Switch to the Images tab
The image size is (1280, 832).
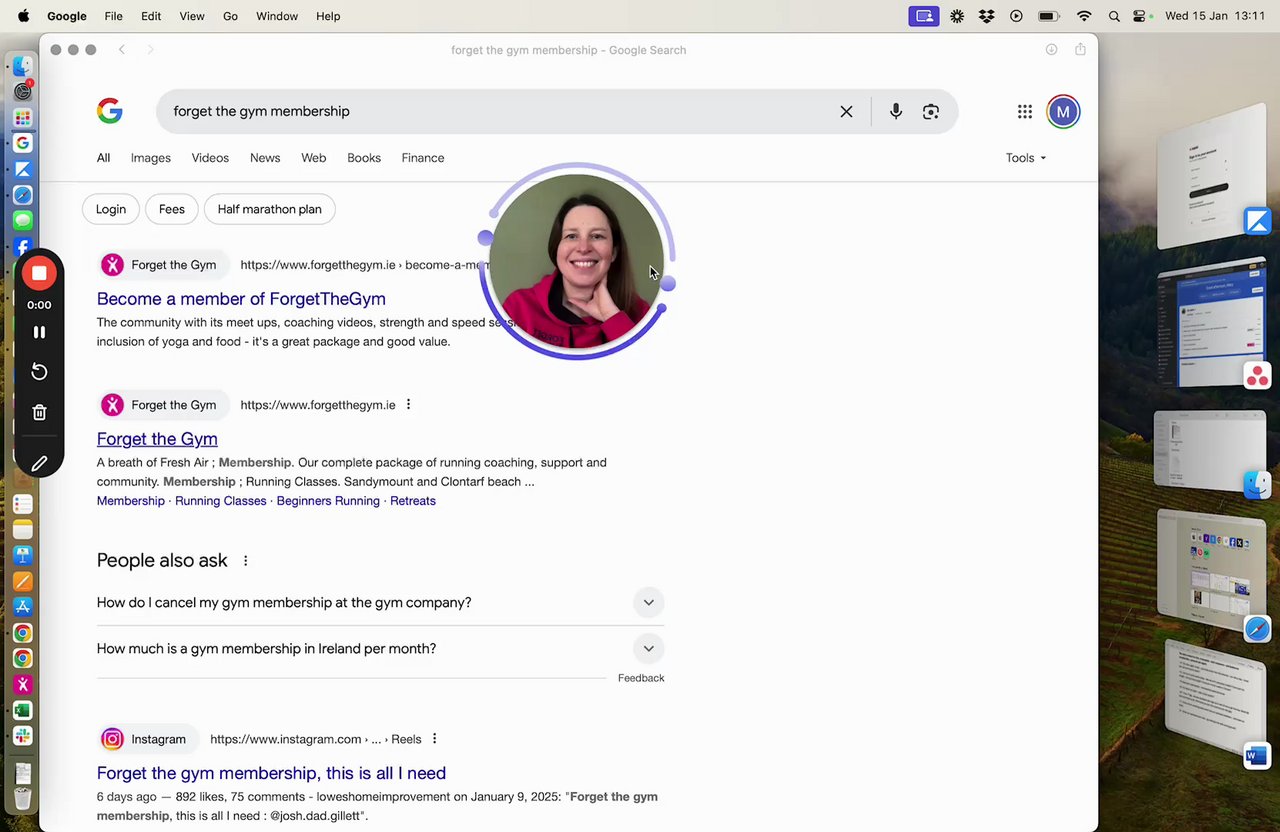tap(151, 158)
